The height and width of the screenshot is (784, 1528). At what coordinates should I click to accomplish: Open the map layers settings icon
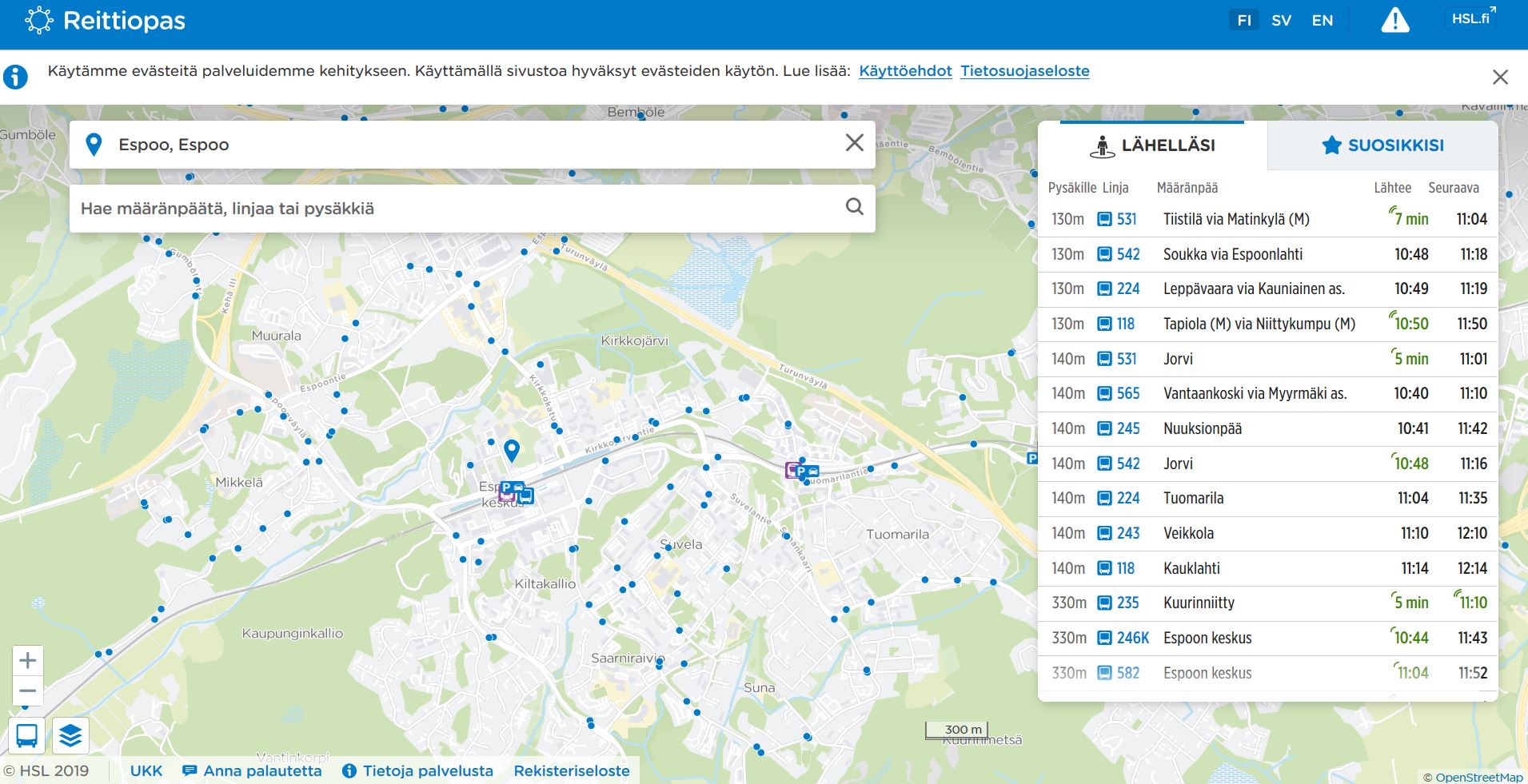[x=70, y=735]
